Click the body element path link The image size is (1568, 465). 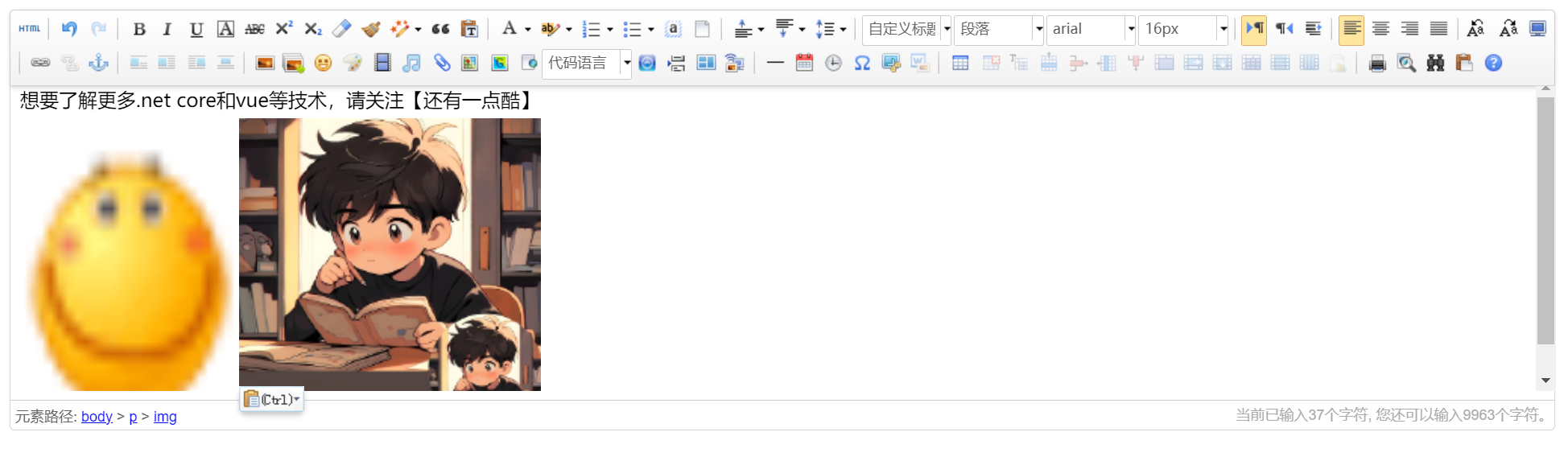tap(97, 417)
